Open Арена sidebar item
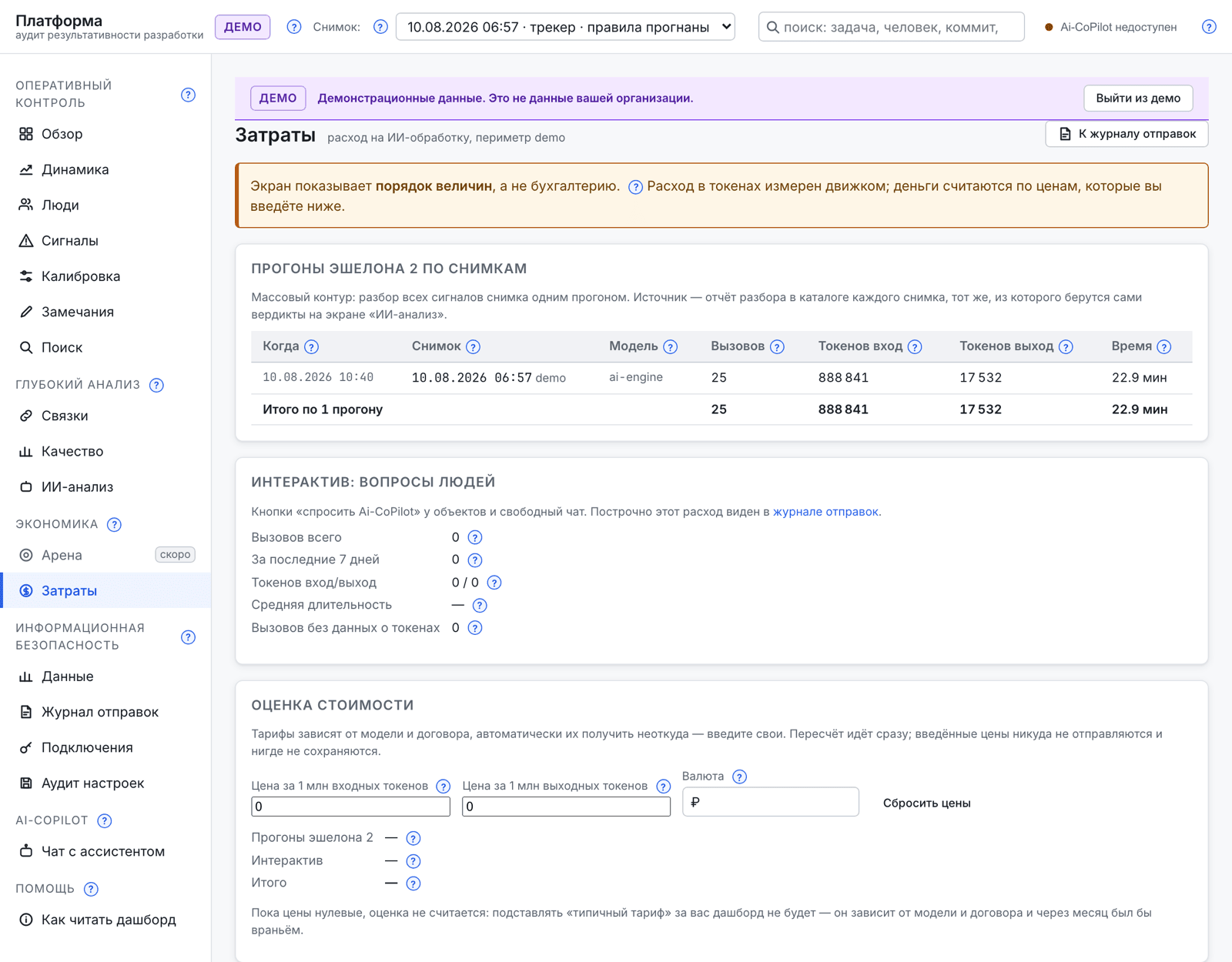 pyautogui.click(x=105, y=555)
